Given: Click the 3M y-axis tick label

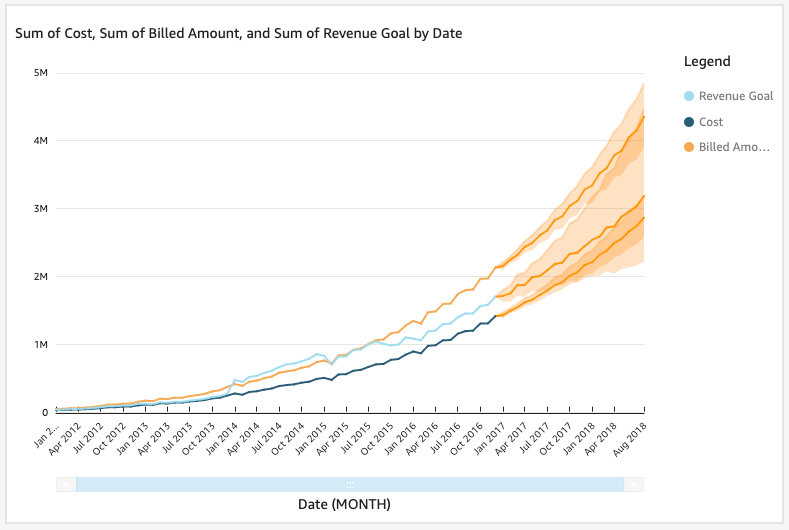Looking at the screenshot, I should tap(42, 208).
